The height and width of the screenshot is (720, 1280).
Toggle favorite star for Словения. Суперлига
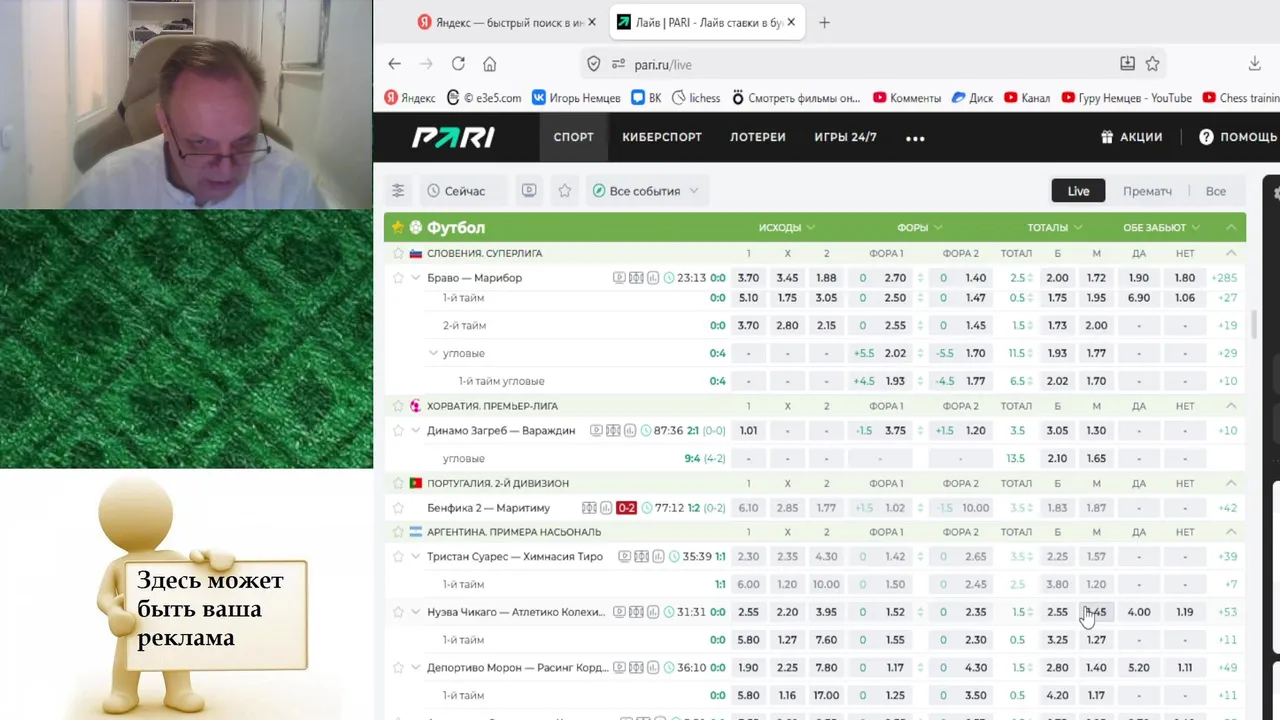tap(398, 254)
